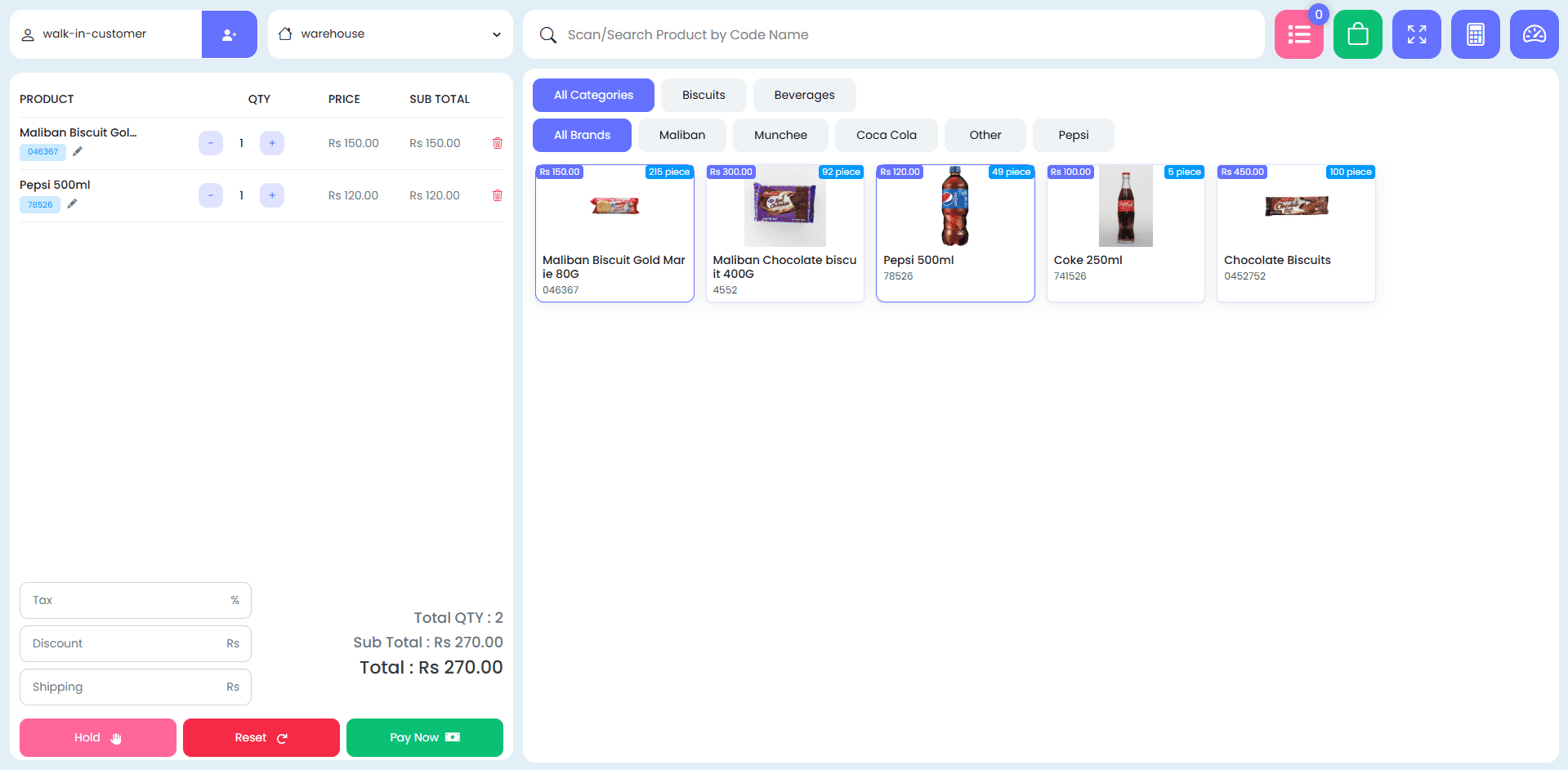Add Pepsi 500ml product card
The height and width of the screenshot is (770, 1568).
pyautogui.click(x=955, y=233)
